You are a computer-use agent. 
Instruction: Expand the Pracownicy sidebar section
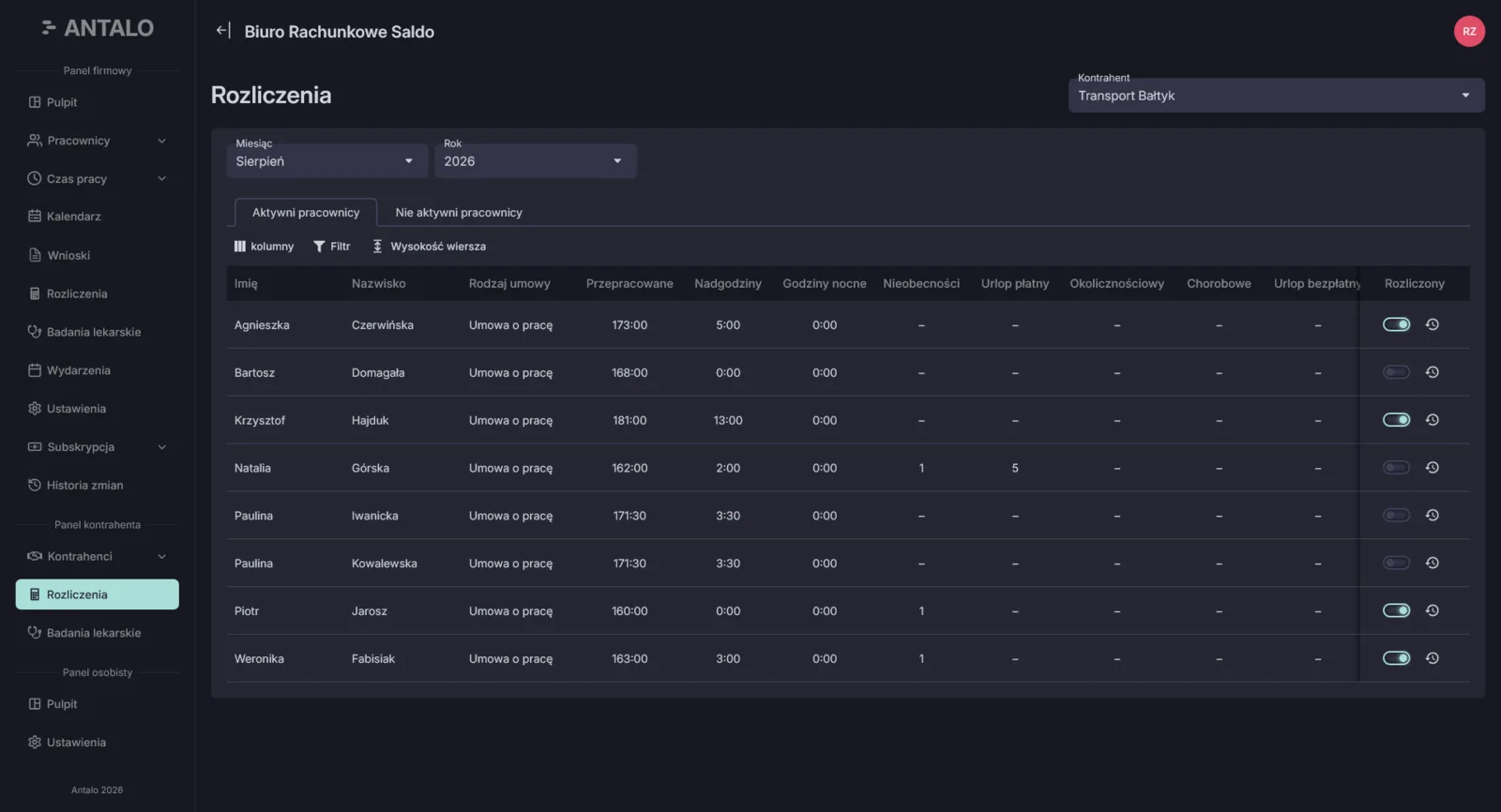pos(98,141)
